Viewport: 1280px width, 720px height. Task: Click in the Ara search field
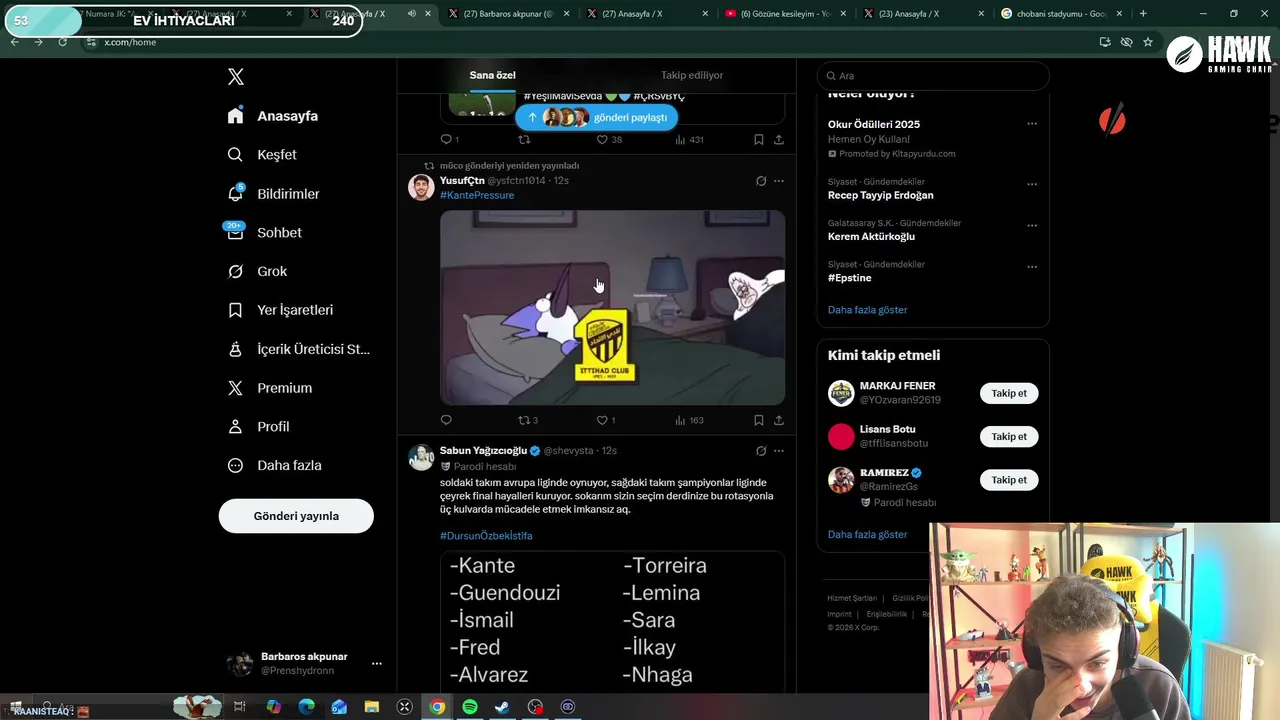[933, 76]
